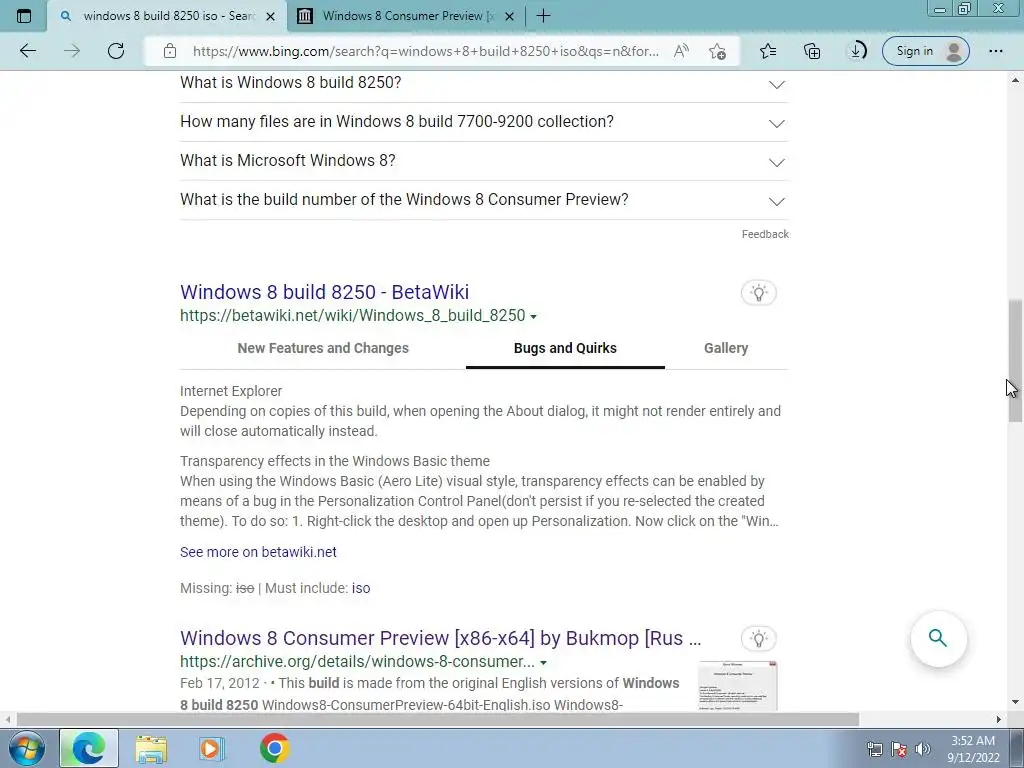Go back with the browser back arrow

tap(27, 51)
